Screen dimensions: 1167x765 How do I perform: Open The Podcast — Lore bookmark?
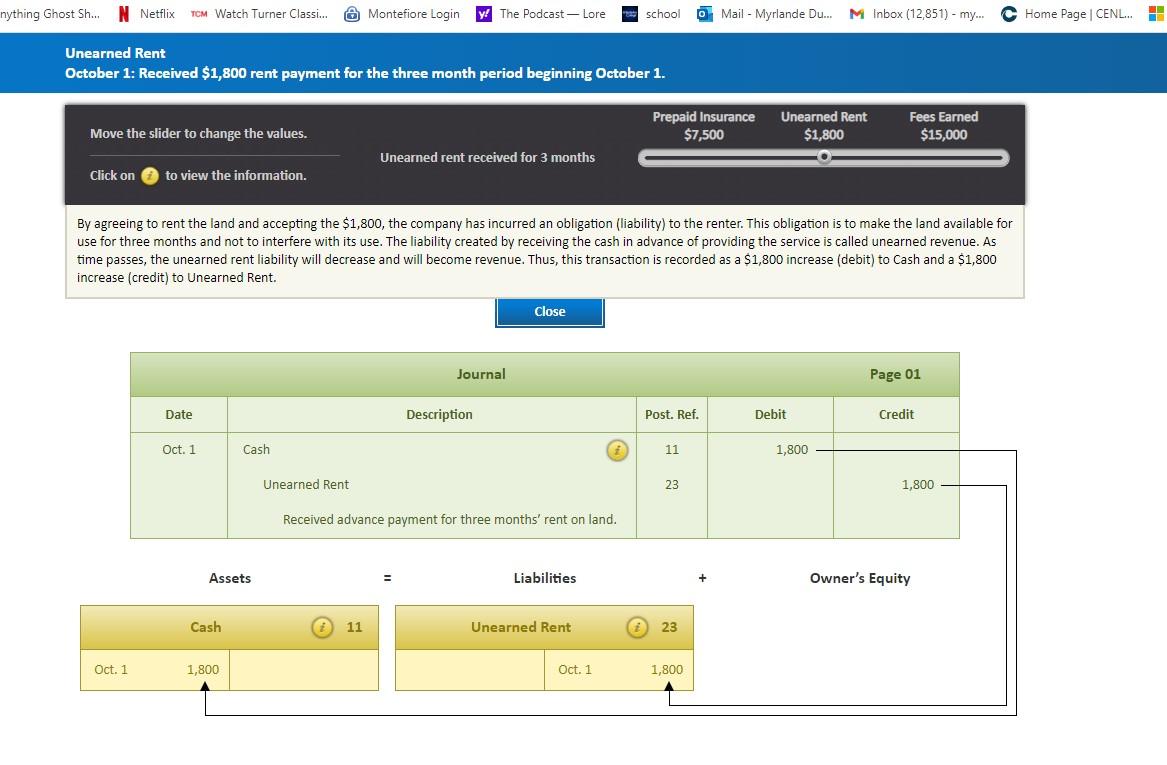pyautogui.click(x=541, y=13)
